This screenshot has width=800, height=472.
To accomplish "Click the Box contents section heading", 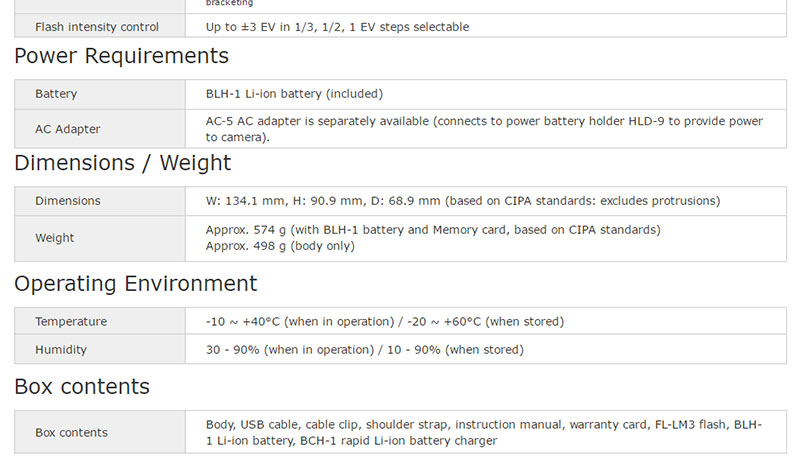I will click(x=82, y=387).
